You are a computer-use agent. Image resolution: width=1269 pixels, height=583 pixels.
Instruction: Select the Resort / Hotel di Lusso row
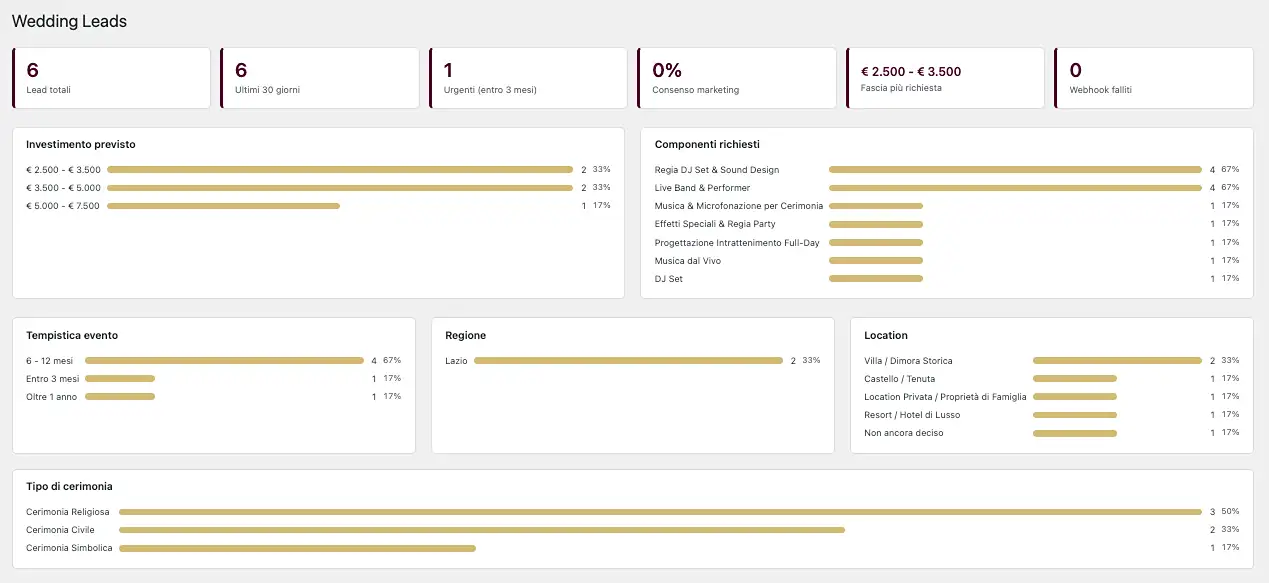pos(1052,415)
